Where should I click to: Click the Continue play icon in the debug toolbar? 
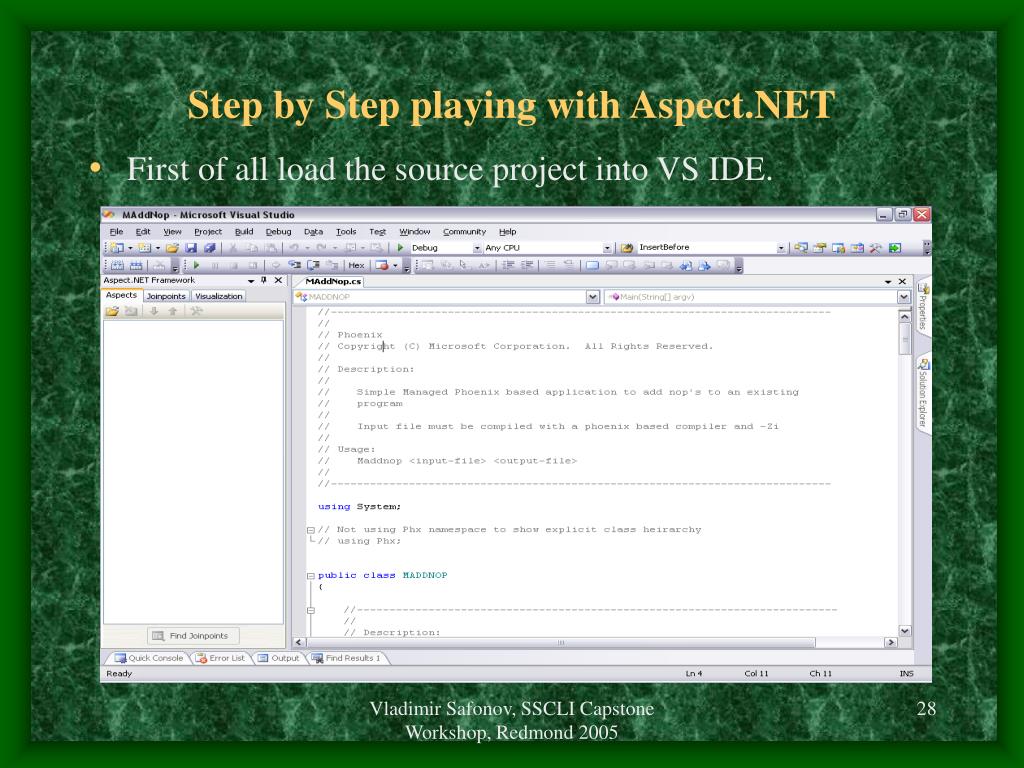196,265
